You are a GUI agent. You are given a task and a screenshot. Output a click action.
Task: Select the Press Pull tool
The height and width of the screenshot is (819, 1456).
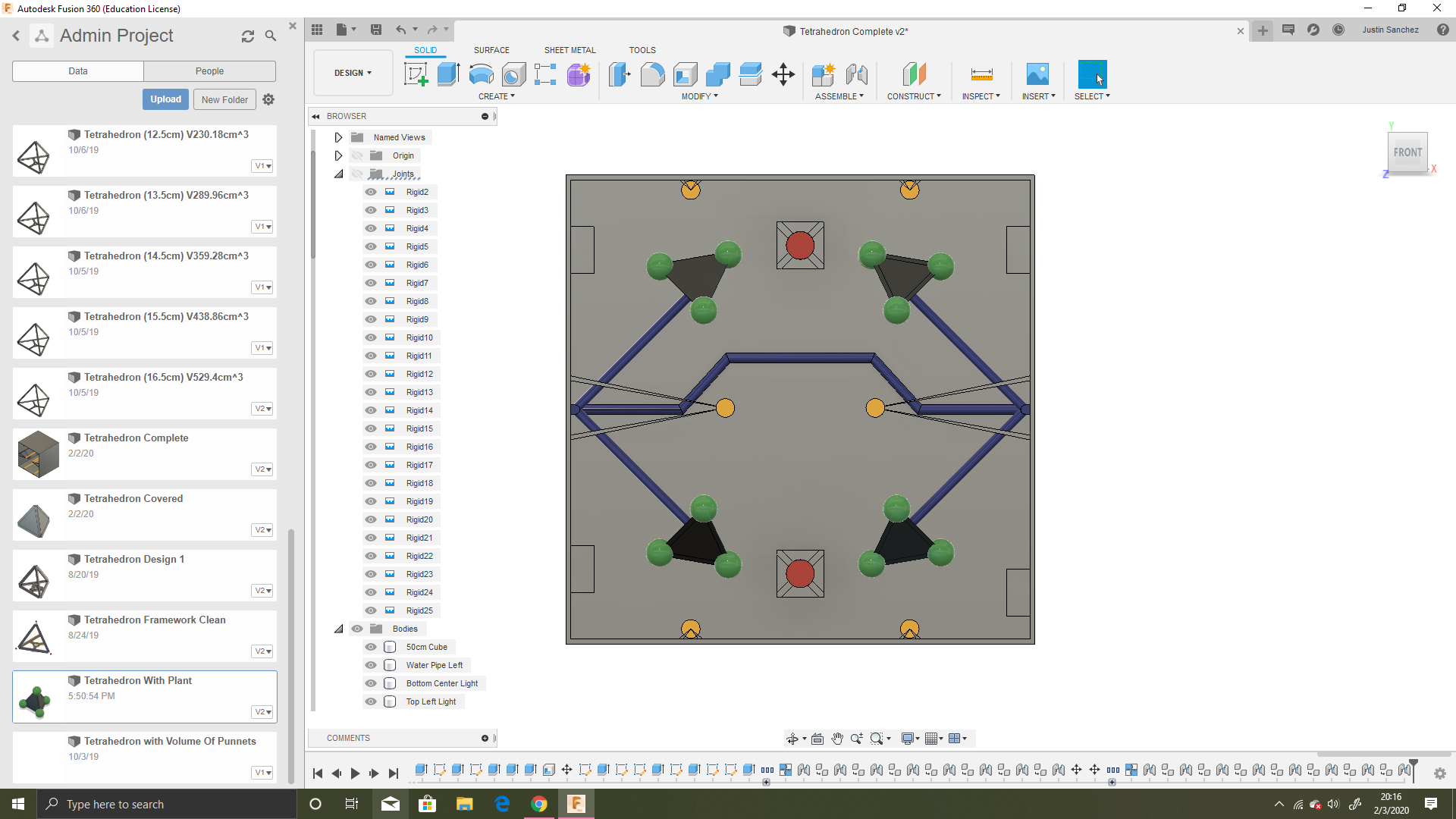pyautogui.click(x=620, y=74)
